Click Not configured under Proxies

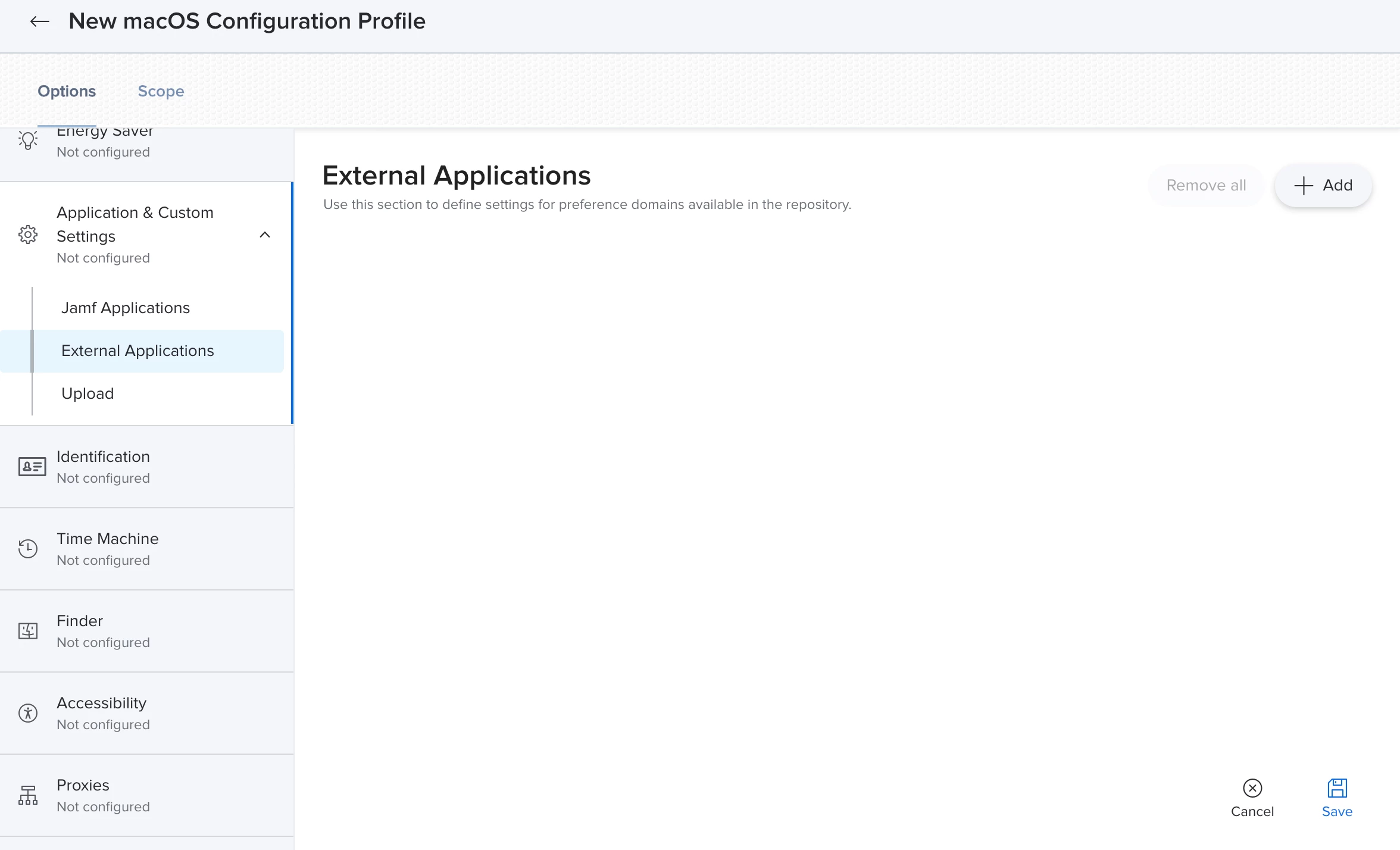pos(103,807)
